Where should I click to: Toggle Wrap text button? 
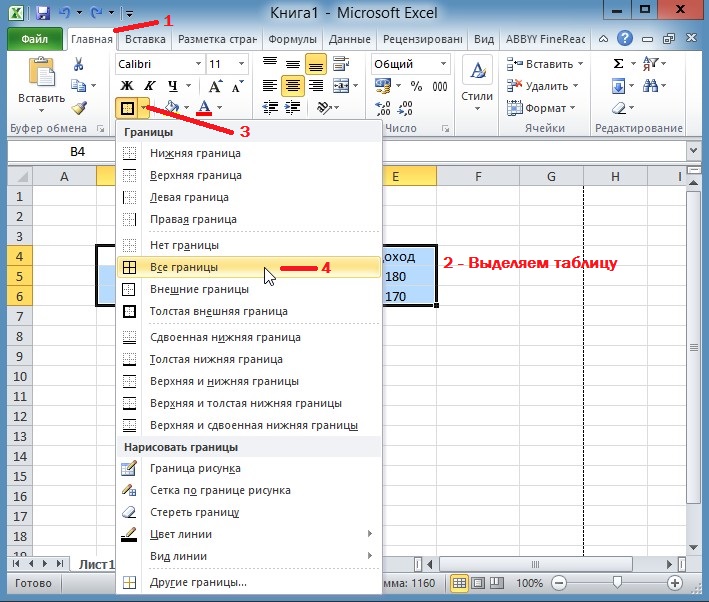[x=341, y=64]
